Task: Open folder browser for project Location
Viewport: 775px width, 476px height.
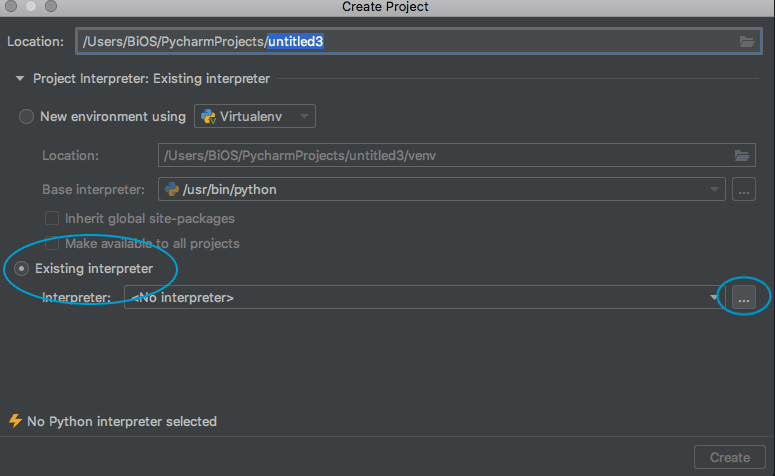Action: pyautogui.click(x=747, y=42)
